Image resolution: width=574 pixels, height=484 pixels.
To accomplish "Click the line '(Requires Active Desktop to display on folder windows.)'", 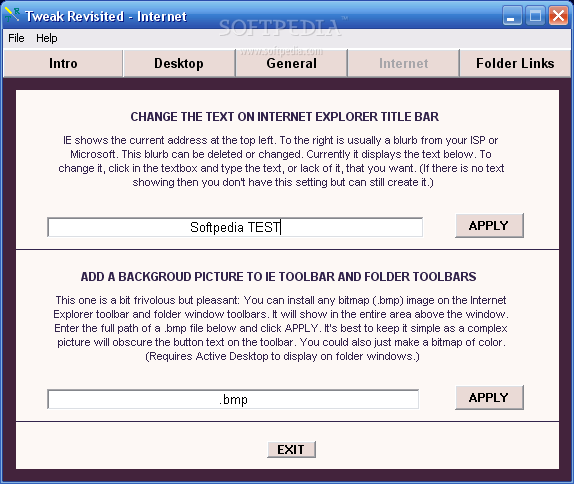I will click(282, 356).
